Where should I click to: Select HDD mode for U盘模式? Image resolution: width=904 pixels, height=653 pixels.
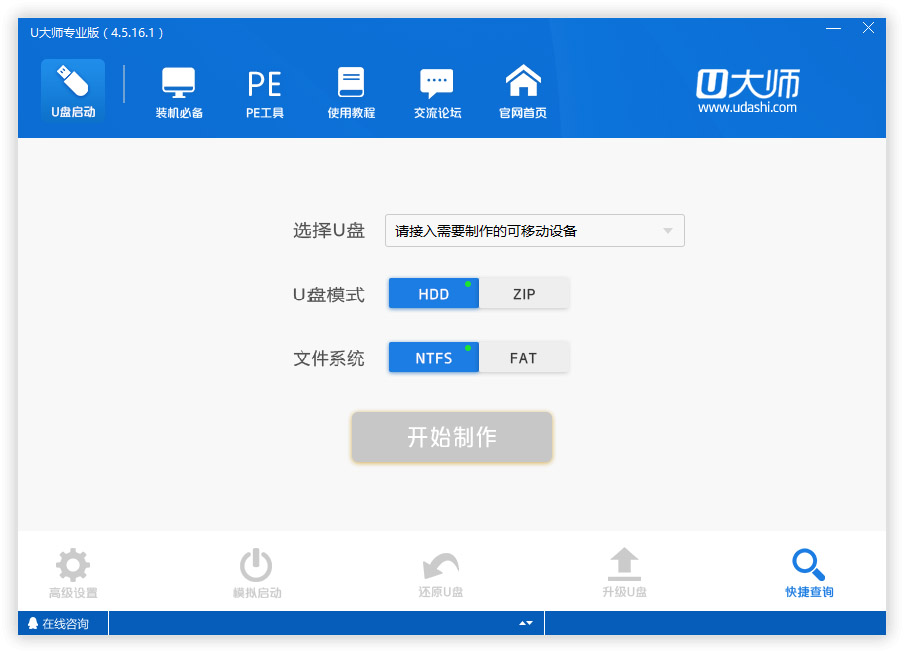point(433,293)
